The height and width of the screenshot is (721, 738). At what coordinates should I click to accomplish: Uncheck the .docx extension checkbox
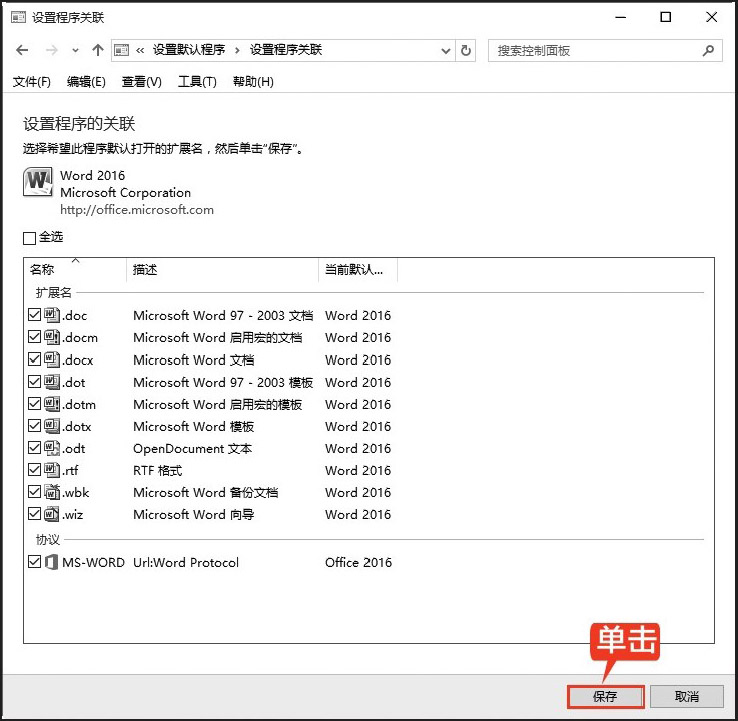pyautogui.click(x=34, y=359)
